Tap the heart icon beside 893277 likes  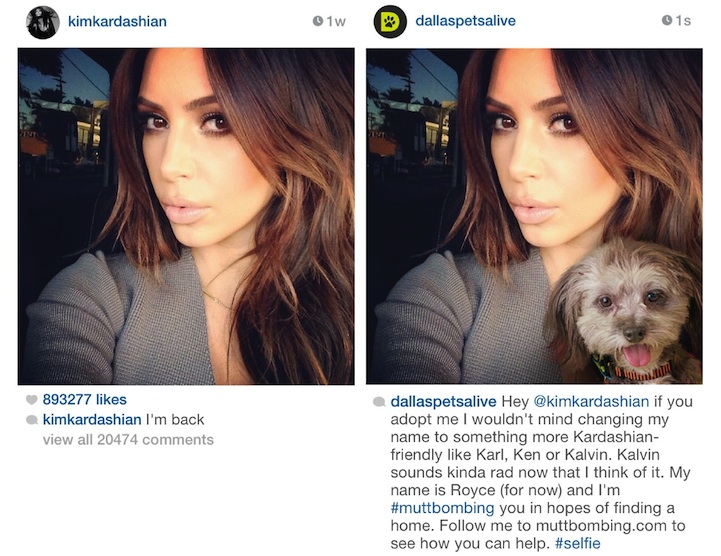coord(31,400)
